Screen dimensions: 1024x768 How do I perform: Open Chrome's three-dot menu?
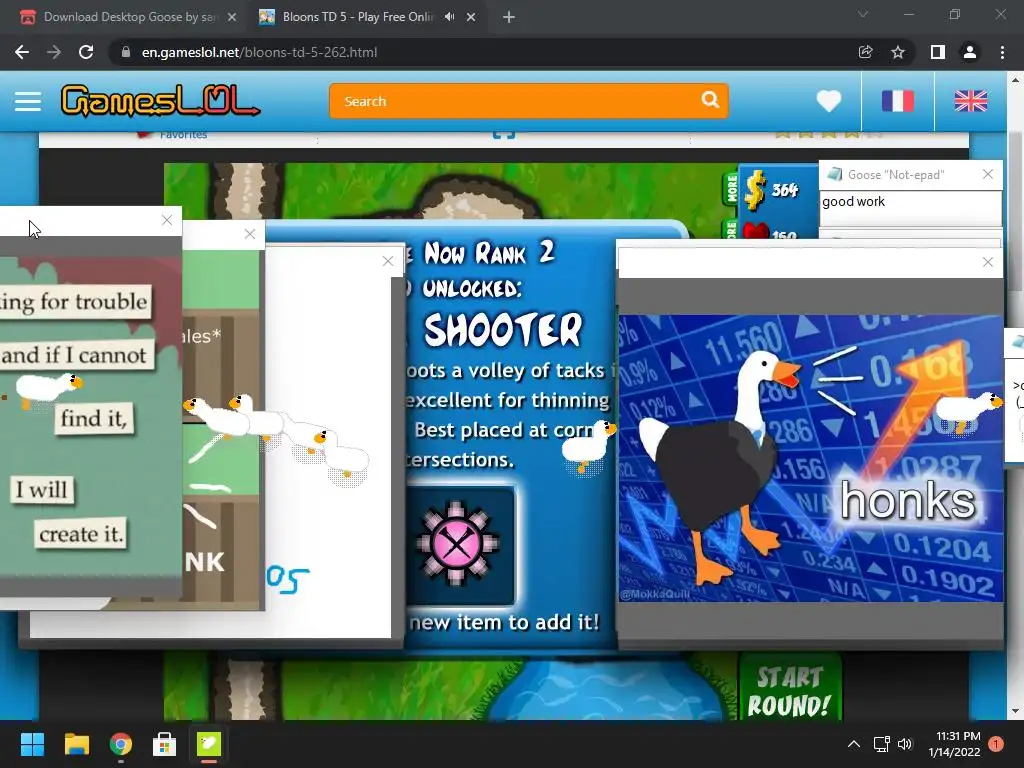[x=1002, y=52]
